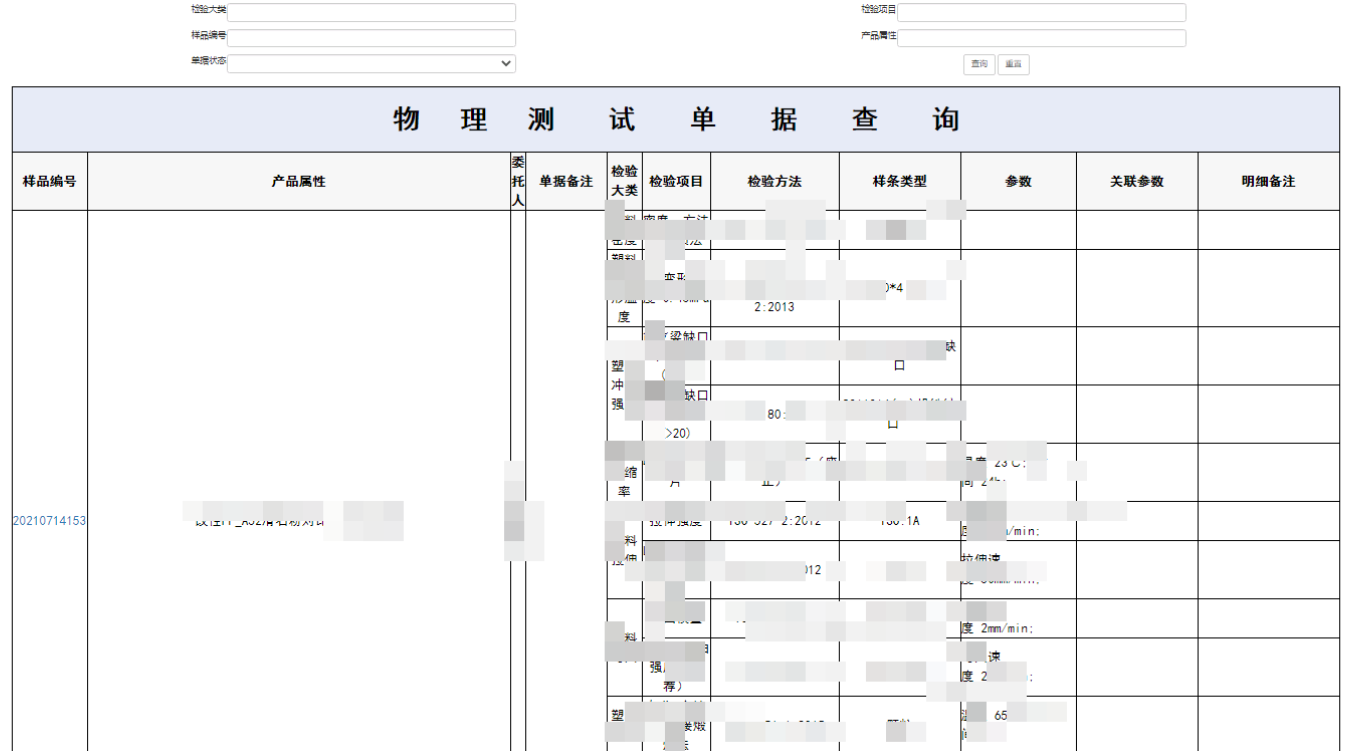Open the 单据状态 dropdown
Image resolution: width=1346 pixels, height=751 pixels.
click(x=372, y=63)
